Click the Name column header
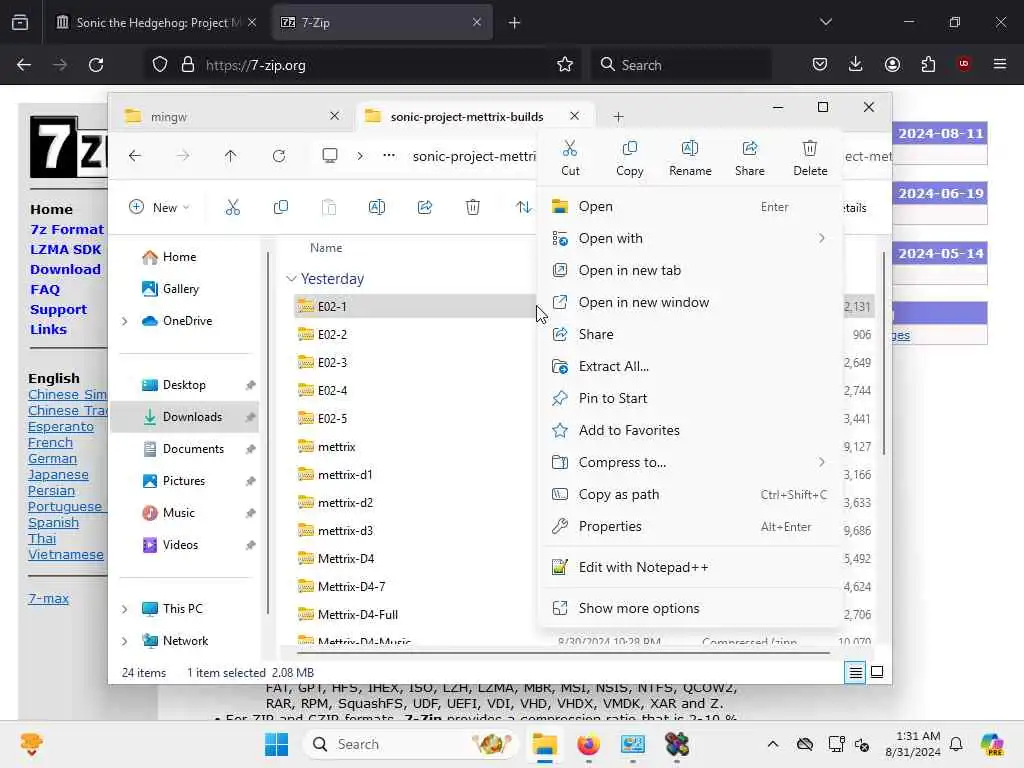This screenshot has height=768, width=1024. pos(326,248)
